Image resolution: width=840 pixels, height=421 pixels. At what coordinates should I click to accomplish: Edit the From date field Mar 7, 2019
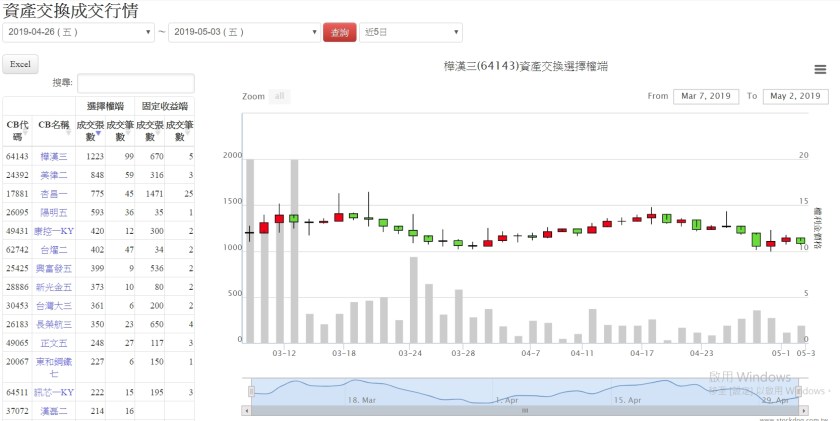point(706,96)
